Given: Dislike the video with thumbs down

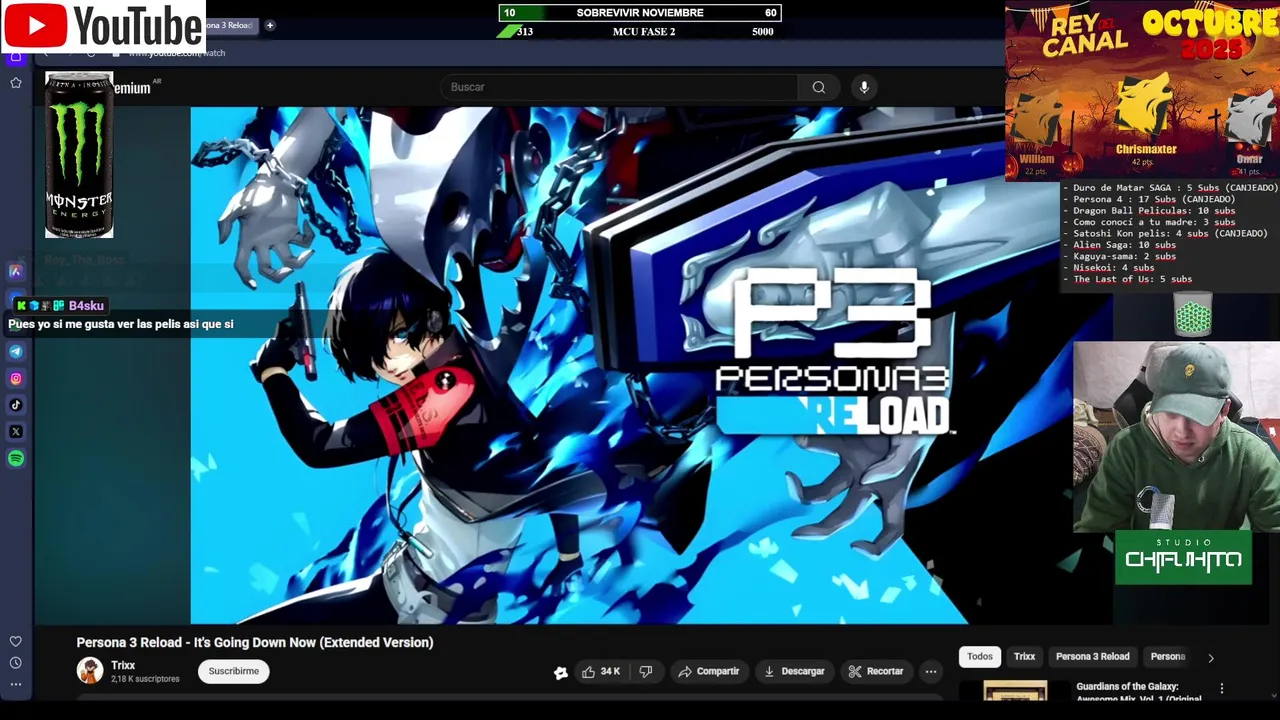Looking at the screenshot, I should (646, 672).
